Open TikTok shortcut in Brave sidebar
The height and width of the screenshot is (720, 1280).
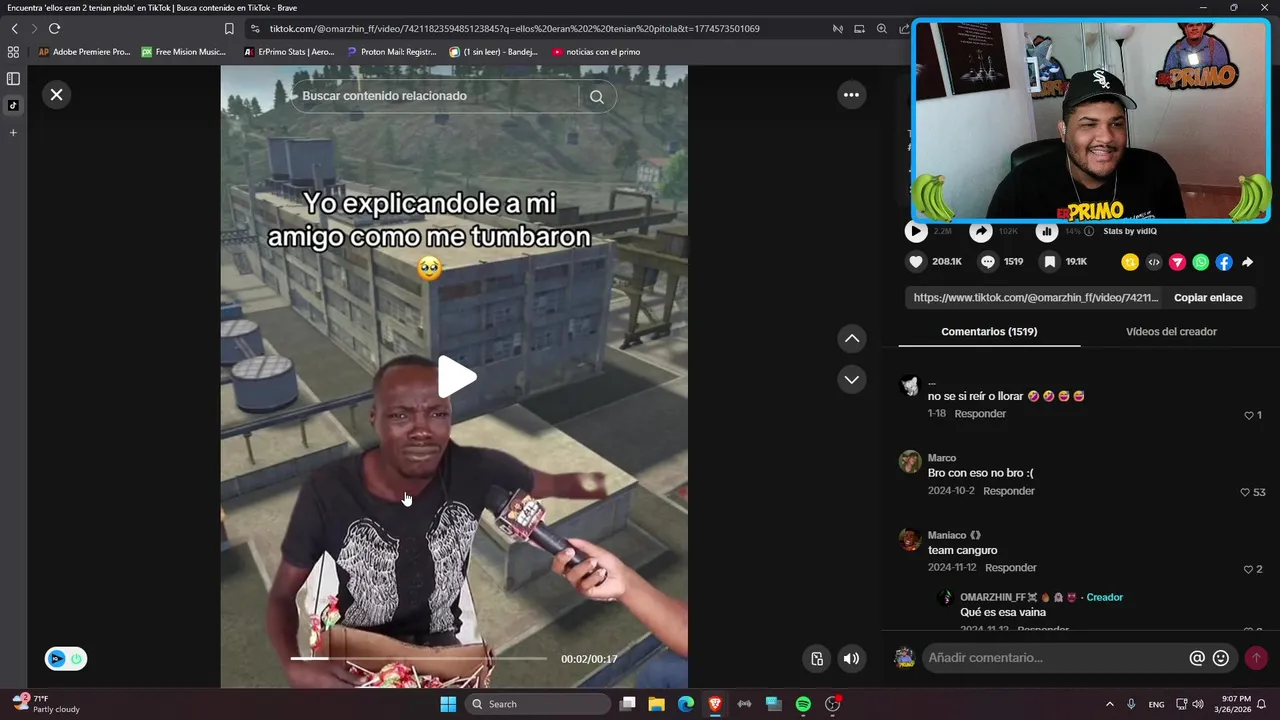[x=13, y=105]
